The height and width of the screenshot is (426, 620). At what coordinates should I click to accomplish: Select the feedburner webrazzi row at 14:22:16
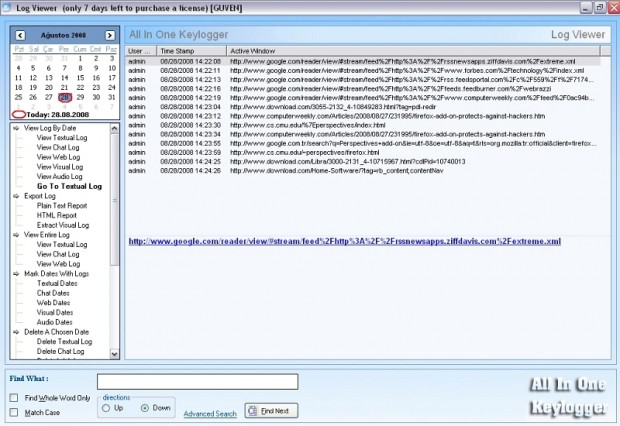[x=363, y=89]
